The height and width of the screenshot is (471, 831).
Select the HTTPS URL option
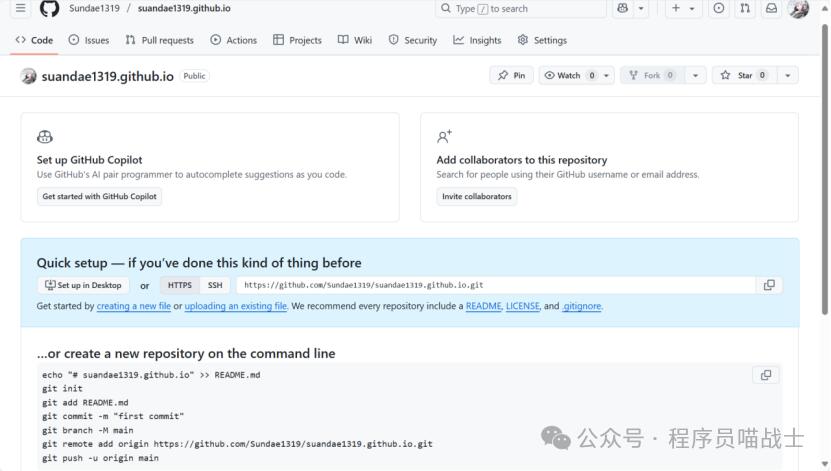point(180,285)
